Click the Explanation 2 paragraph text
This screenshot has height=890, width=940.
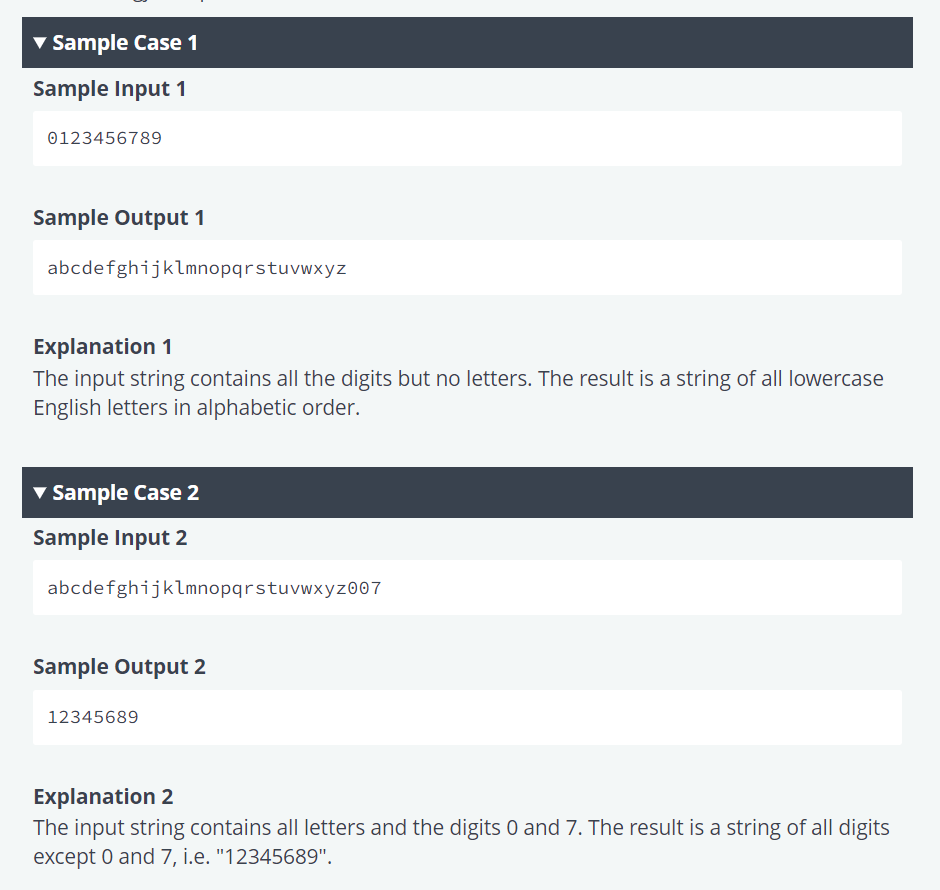(x=461, y=842)
